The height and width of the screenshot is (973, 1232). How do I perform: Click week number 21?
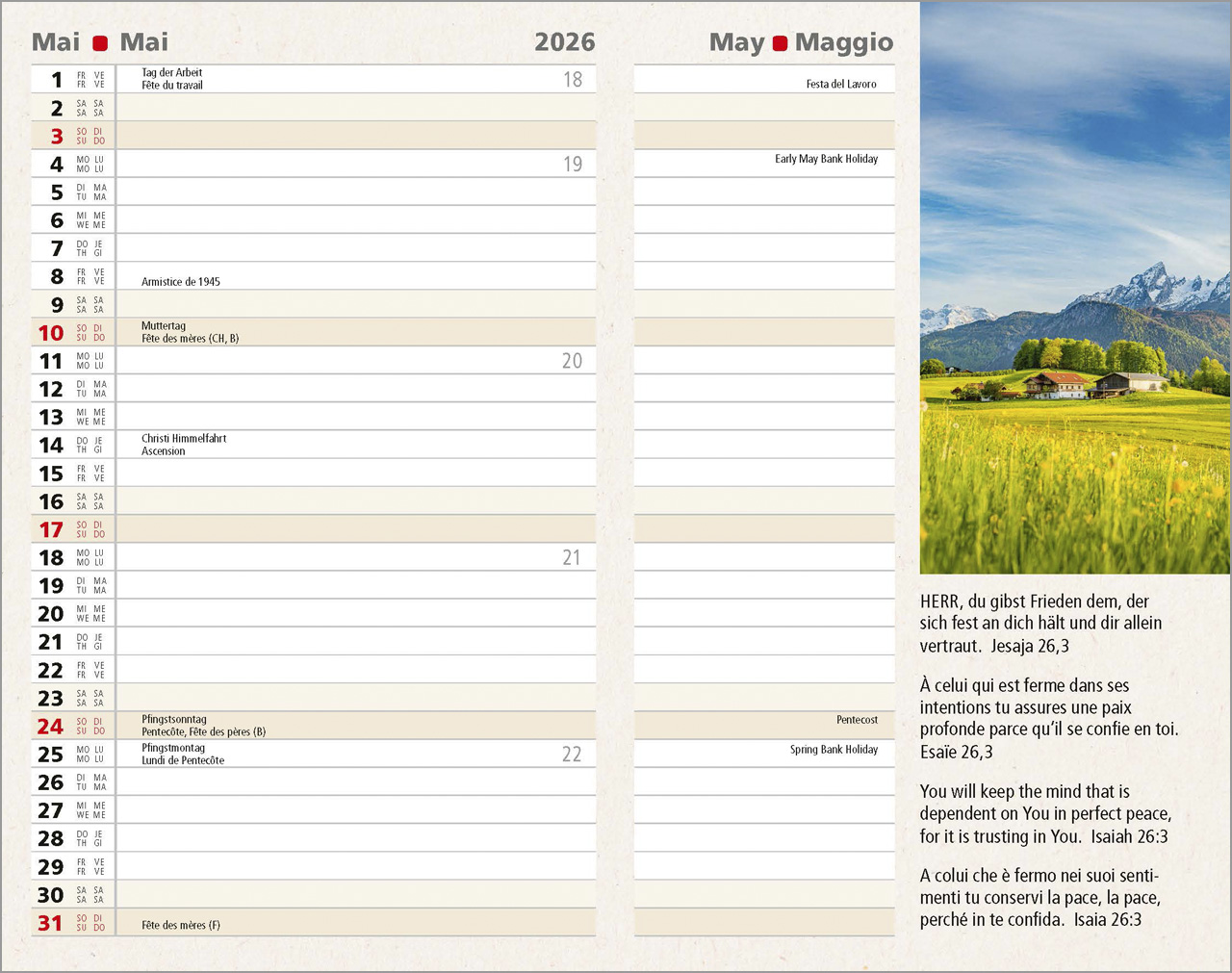coord(572,558)
